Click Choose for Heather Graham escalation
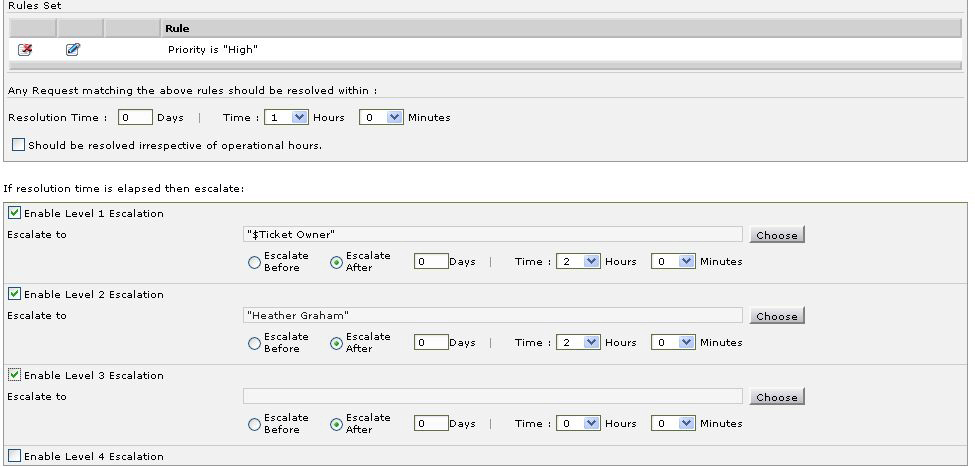Screen dimensions: 975x467 coord(776,316)
